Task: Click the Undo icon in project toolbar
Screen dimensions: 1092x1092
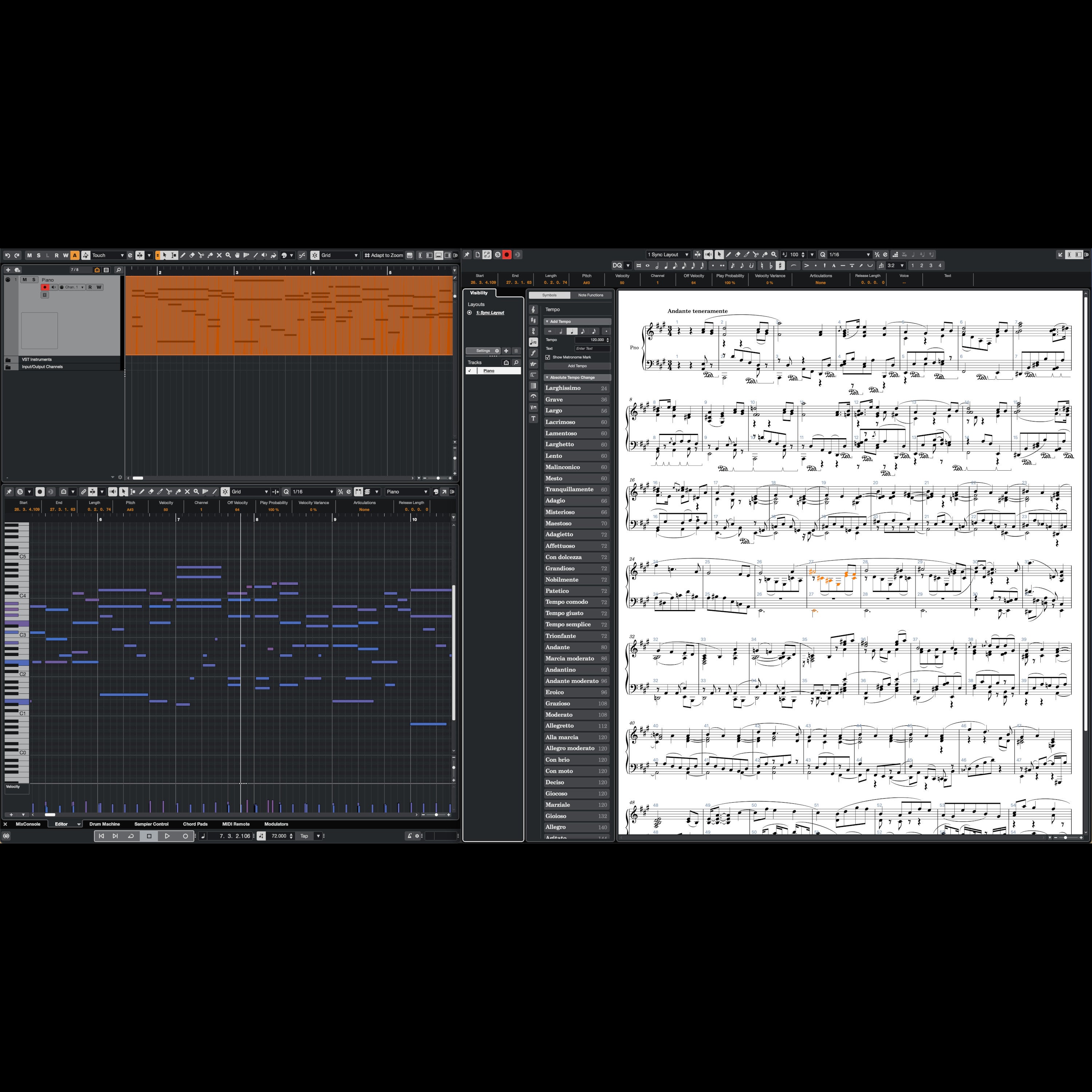Action: coord(7,256)
